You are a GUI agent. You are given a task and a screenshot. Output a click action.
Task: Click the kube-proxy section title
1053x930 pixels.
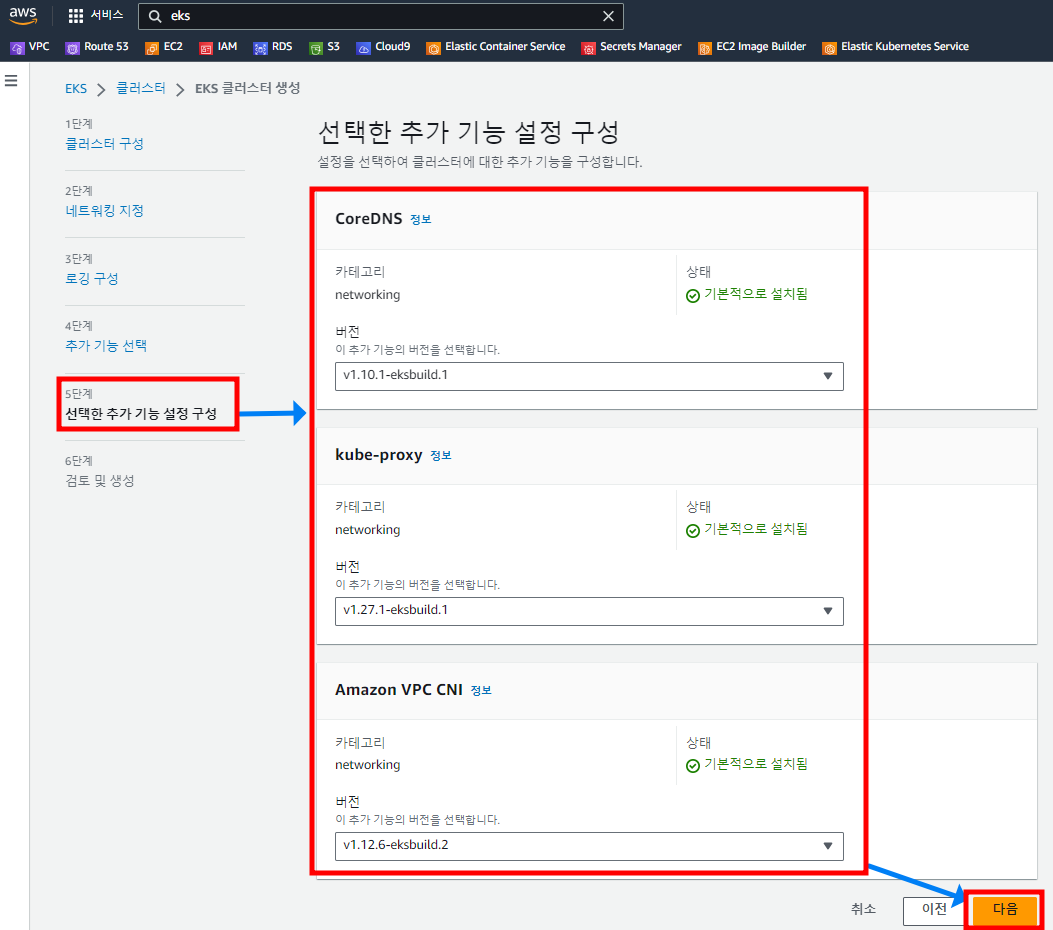pyautogui.click(x=379, y=455)
